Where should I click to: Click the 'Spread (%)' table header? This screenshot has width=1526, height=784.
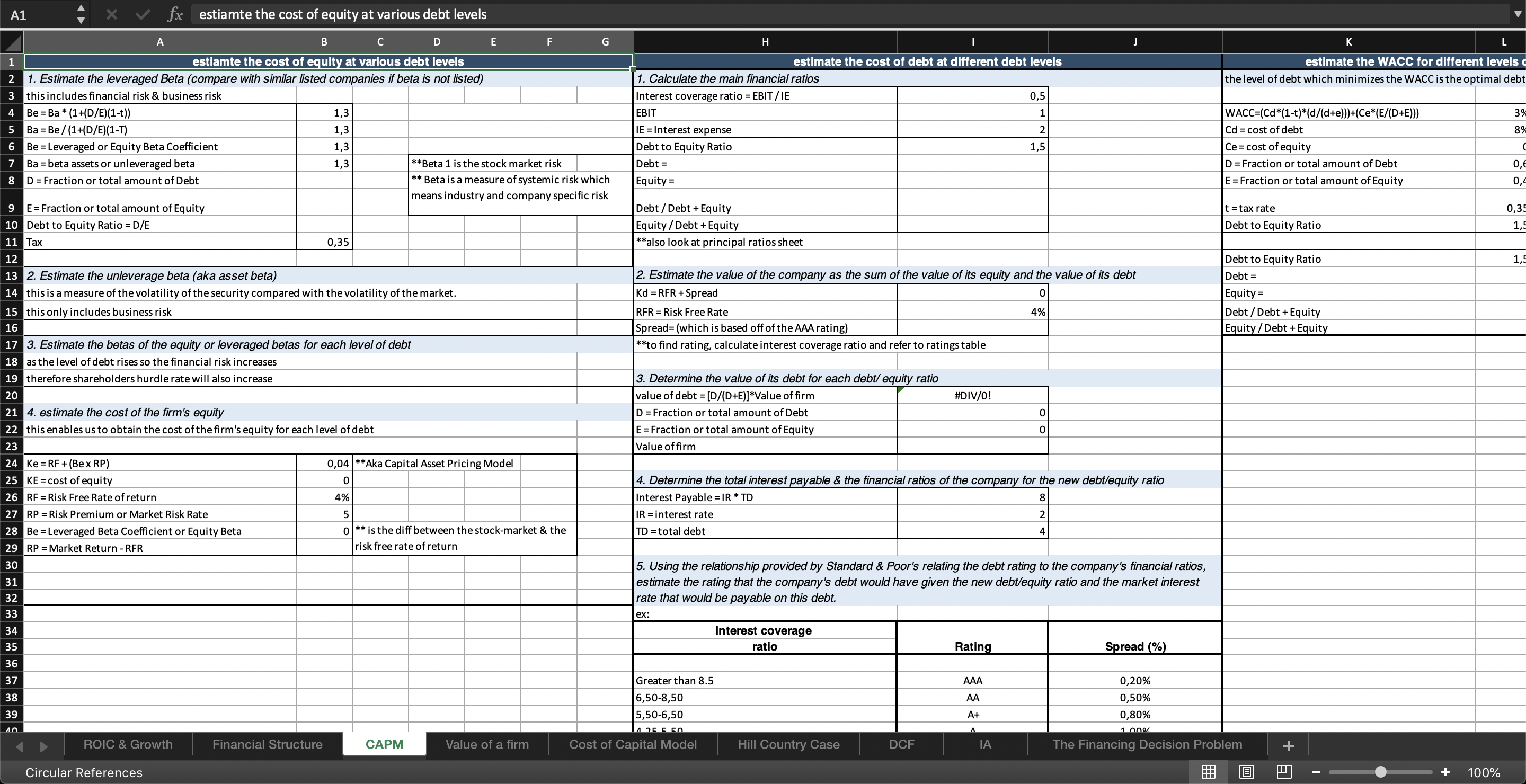(1135, 646)
